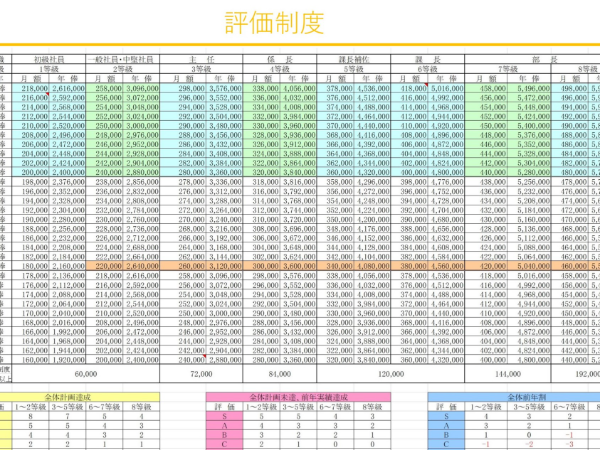The height and width of the screenshot is (450, 600).
Task: Click the 120,000 merged cell
Action: tap(391, 374)
